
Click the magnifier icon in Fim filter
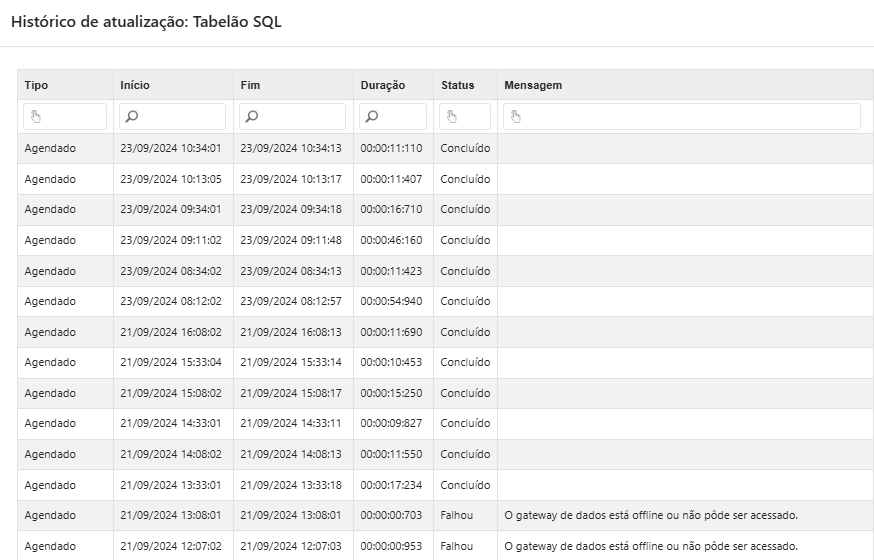click(252, 117)
